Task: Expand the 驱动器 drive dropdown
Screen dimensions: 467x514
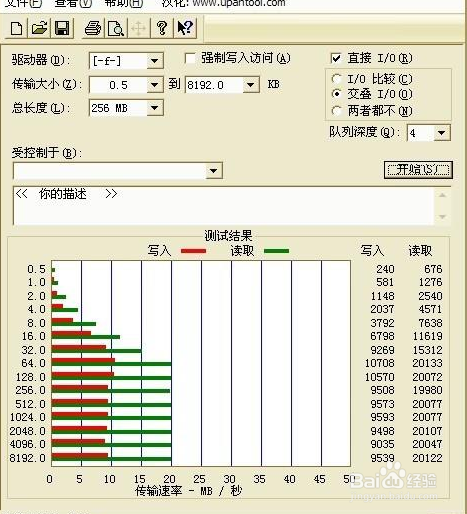Action: [155, 61]
